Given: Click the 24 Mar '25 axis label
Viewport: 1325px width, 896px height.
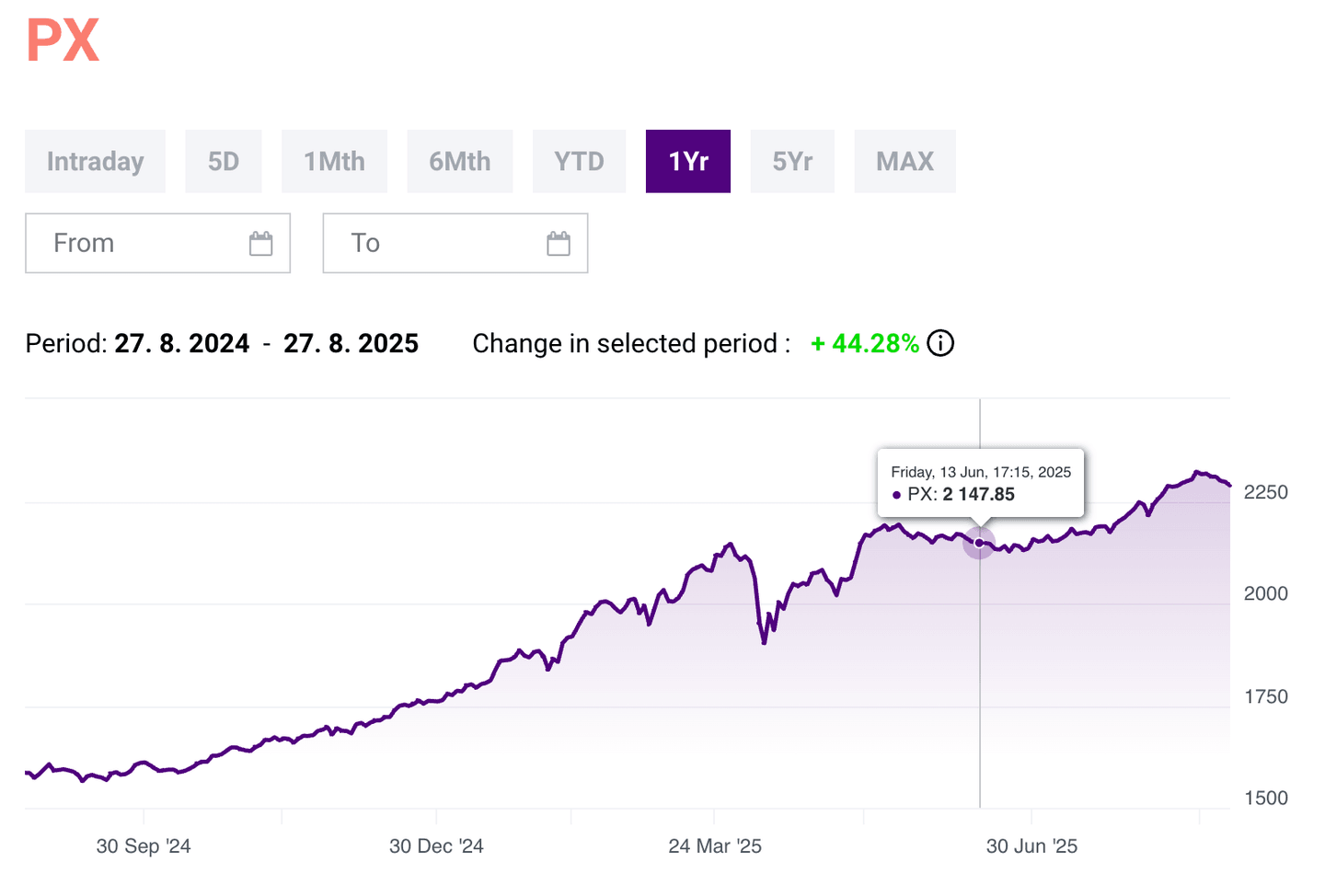Looking at the screenshot, I should 715,846.
